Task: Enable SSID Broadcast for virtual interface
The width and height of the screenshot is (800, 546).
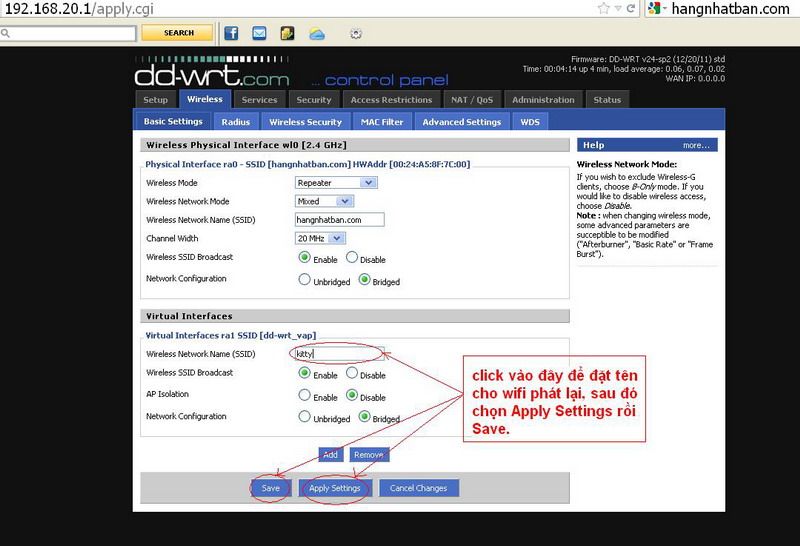Action: point(304,373)
